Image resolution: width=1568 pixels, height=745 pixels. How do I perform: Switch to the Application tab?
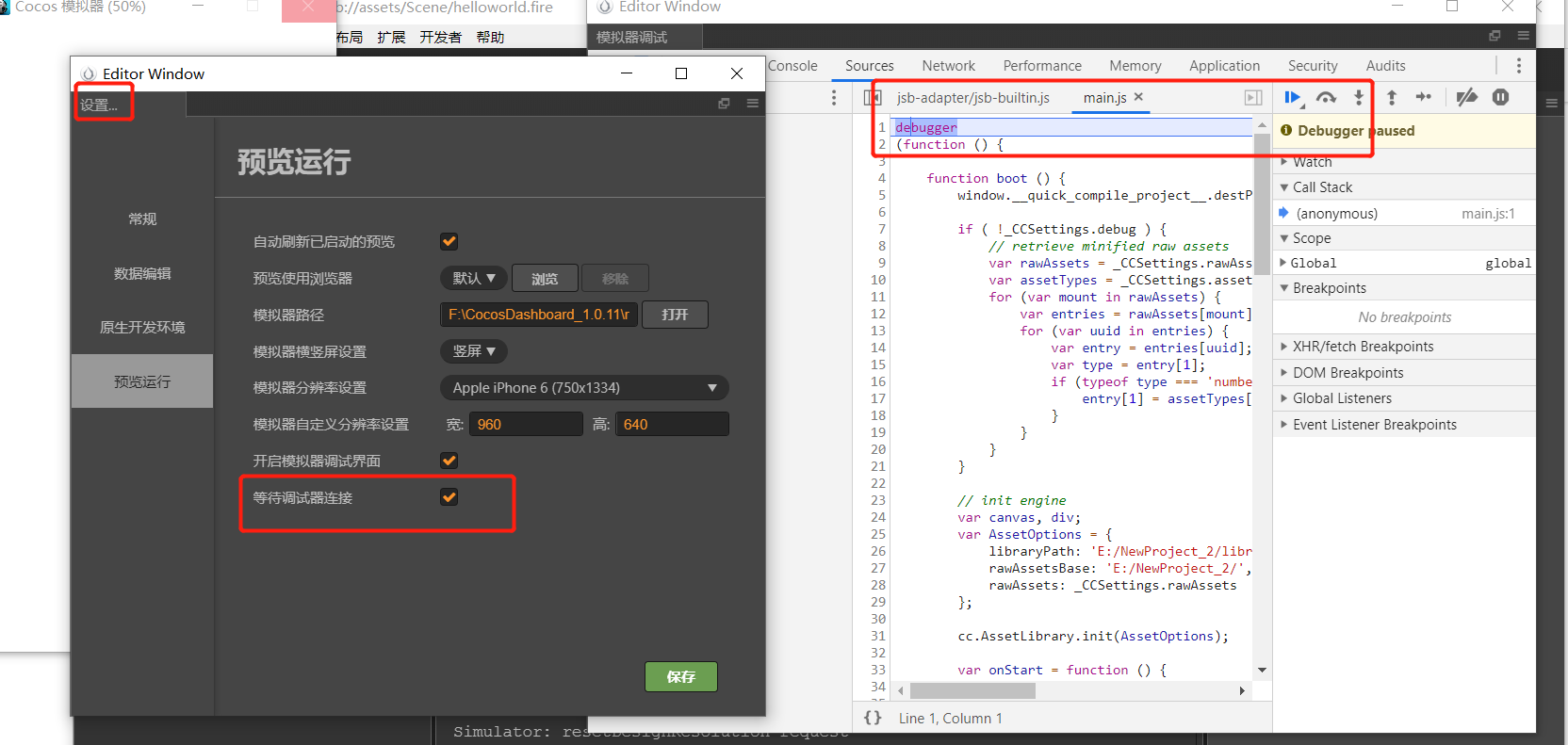[1224, 65]
